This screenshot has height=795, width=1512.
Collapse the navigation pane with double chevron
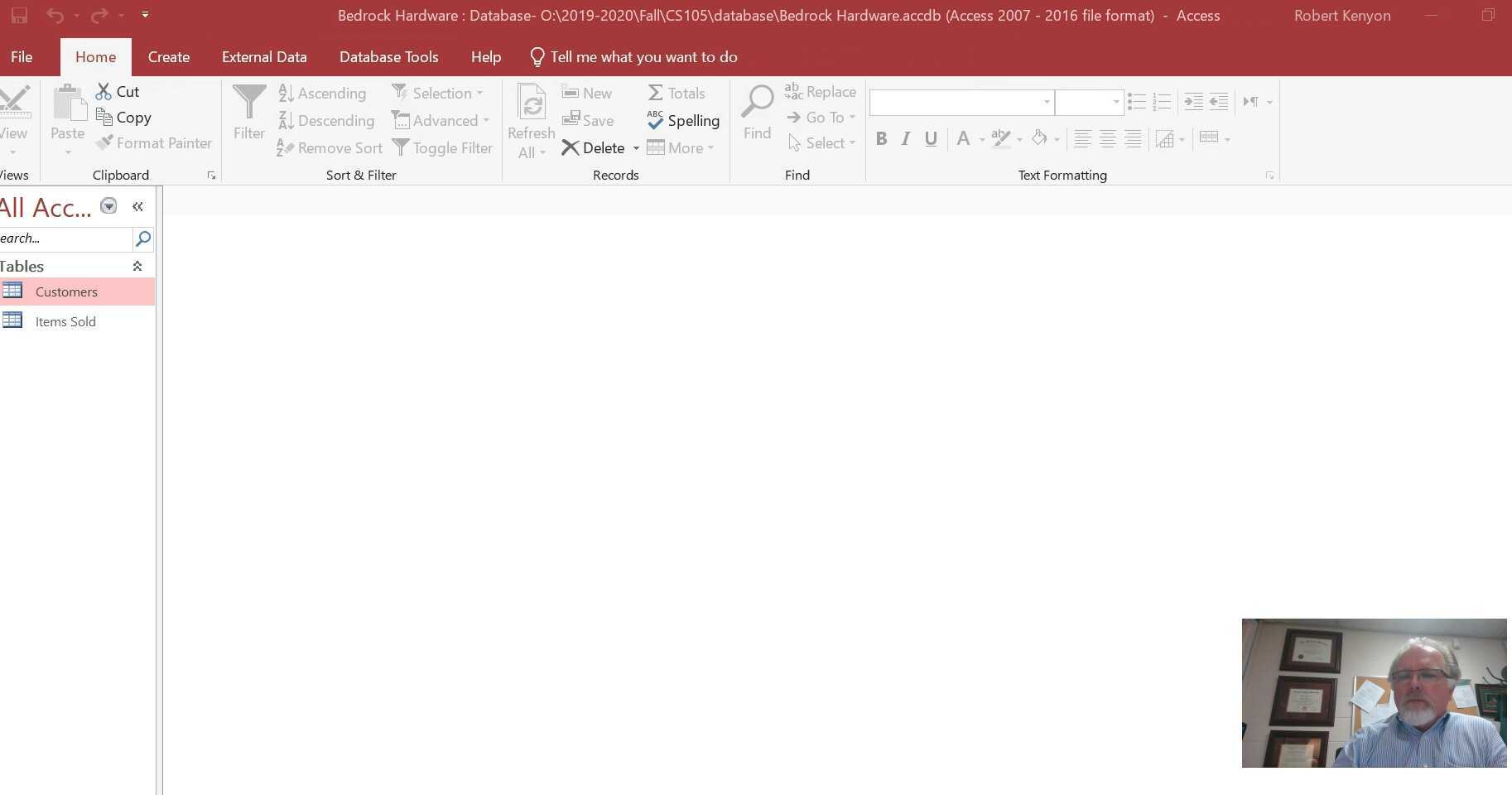coord(137,206)
